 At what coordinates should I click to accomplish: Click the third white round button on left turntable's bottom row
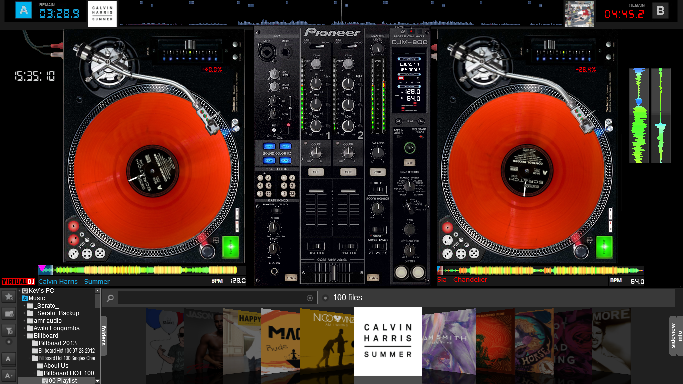(100, 253)
